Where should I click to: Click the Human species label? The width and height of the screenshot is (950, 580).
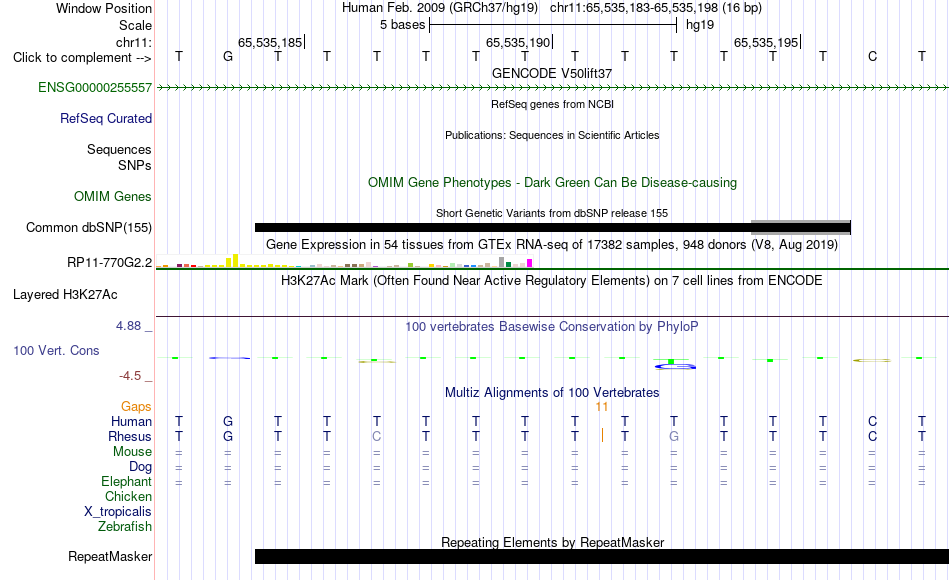click(131, 422)
